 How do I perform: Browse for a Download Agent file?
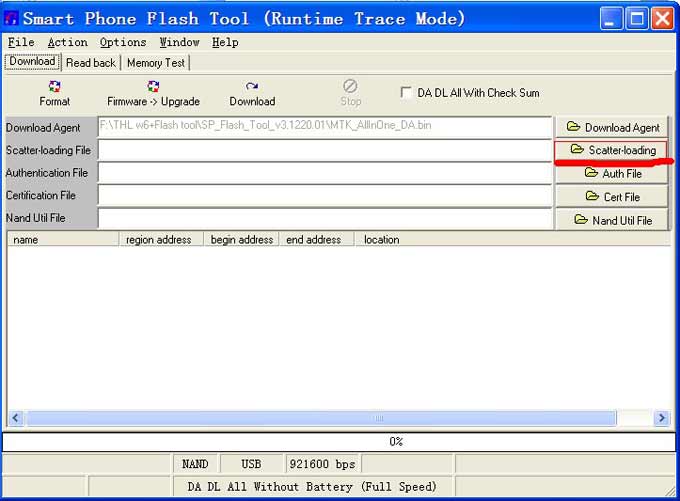point(612,128)
